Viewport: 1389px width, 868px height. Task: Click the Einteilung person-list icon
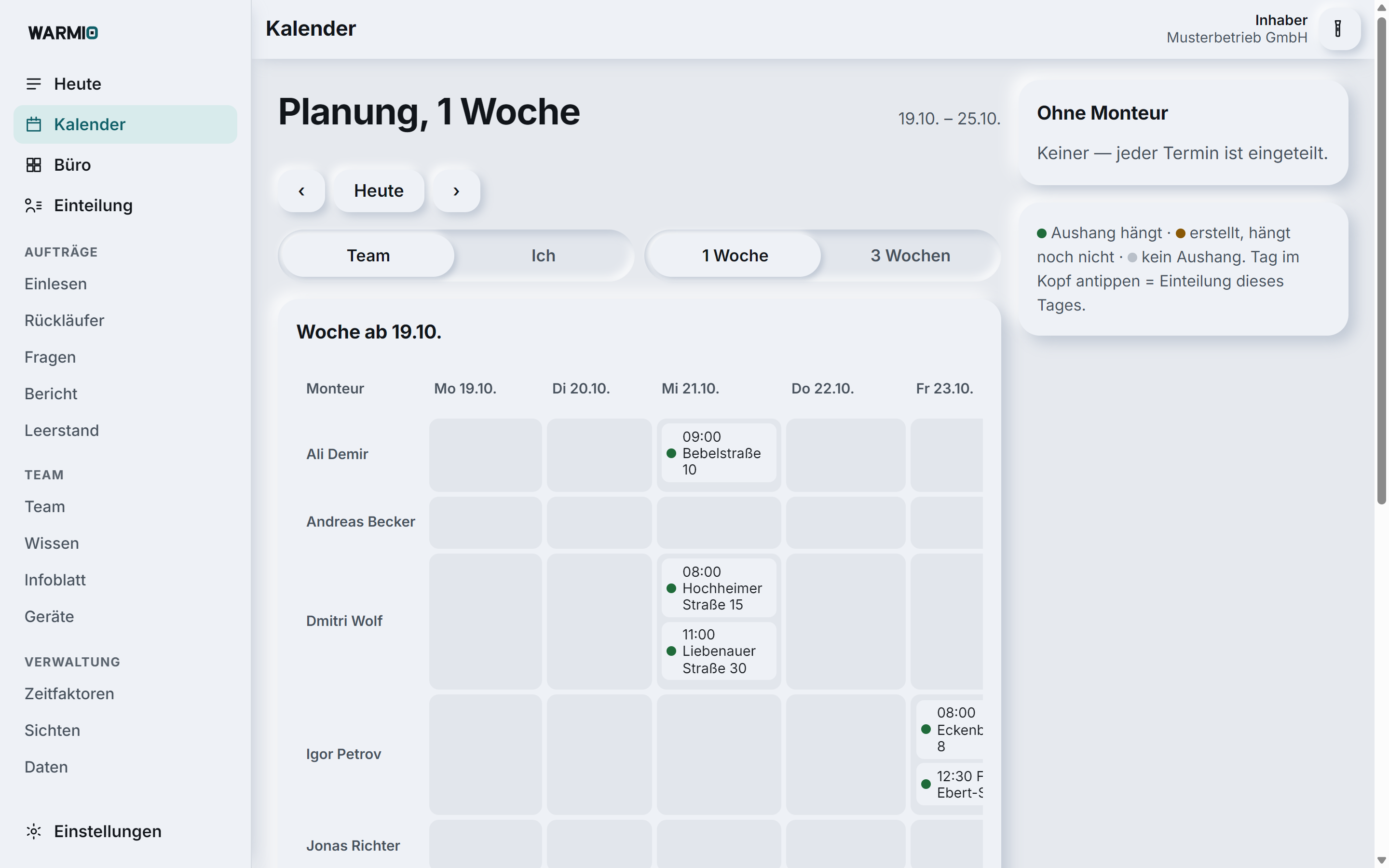pyautogui.click(x=33, y=205)
